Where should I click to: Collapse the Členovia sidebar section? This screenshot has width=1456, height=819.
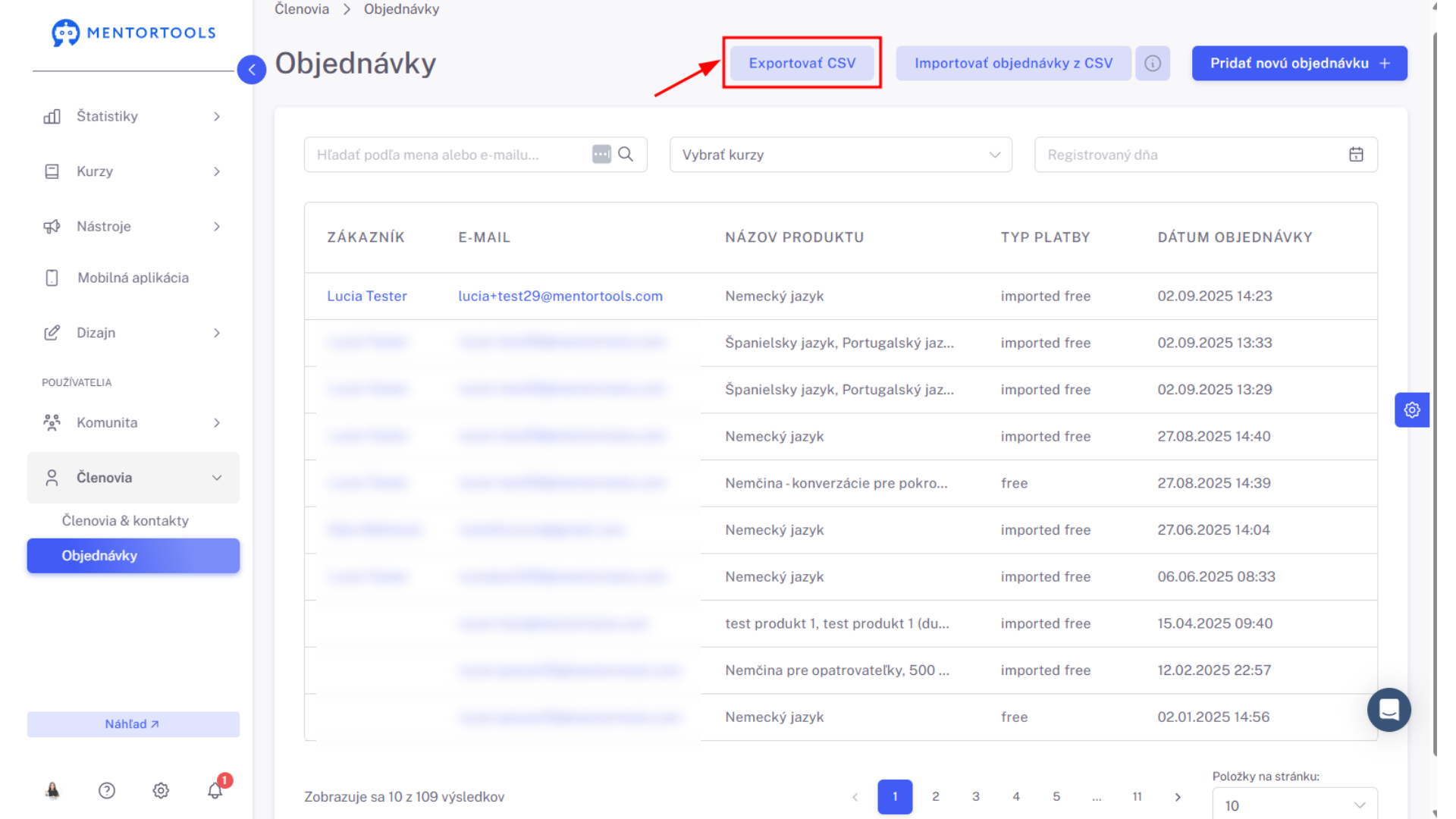click(x=133, y=478)
